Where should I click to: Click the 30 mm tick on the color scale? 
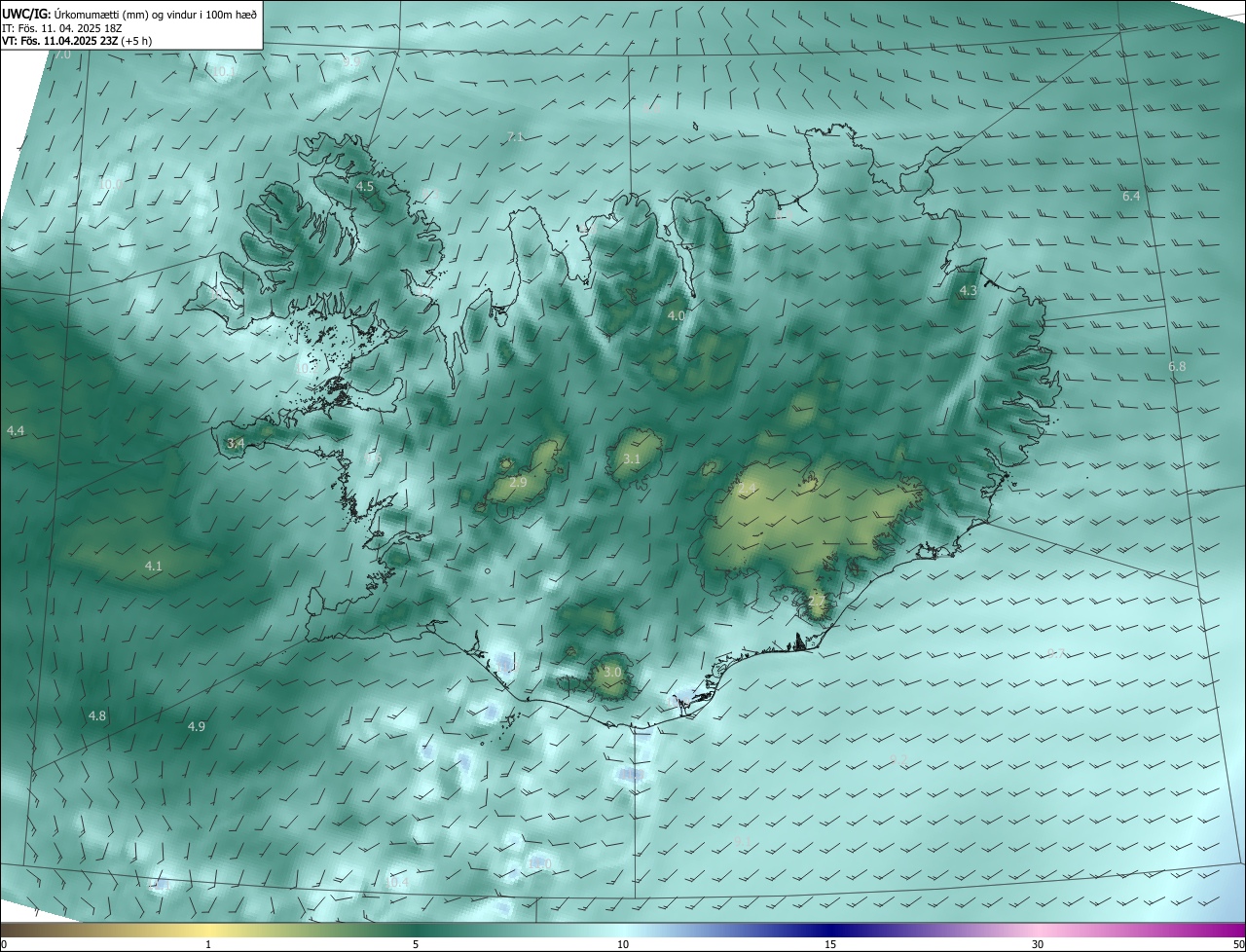(1038, 944)
